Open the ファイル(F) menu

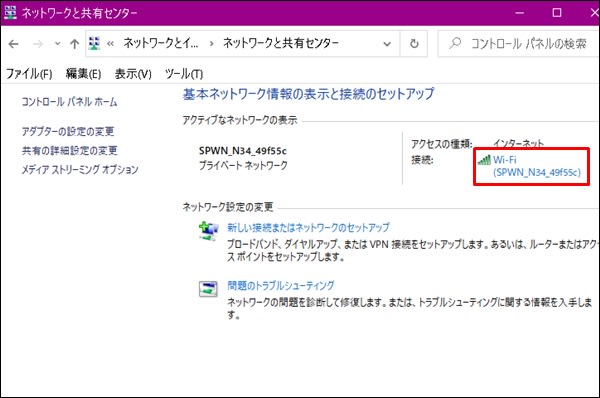(x=29, y=73)
